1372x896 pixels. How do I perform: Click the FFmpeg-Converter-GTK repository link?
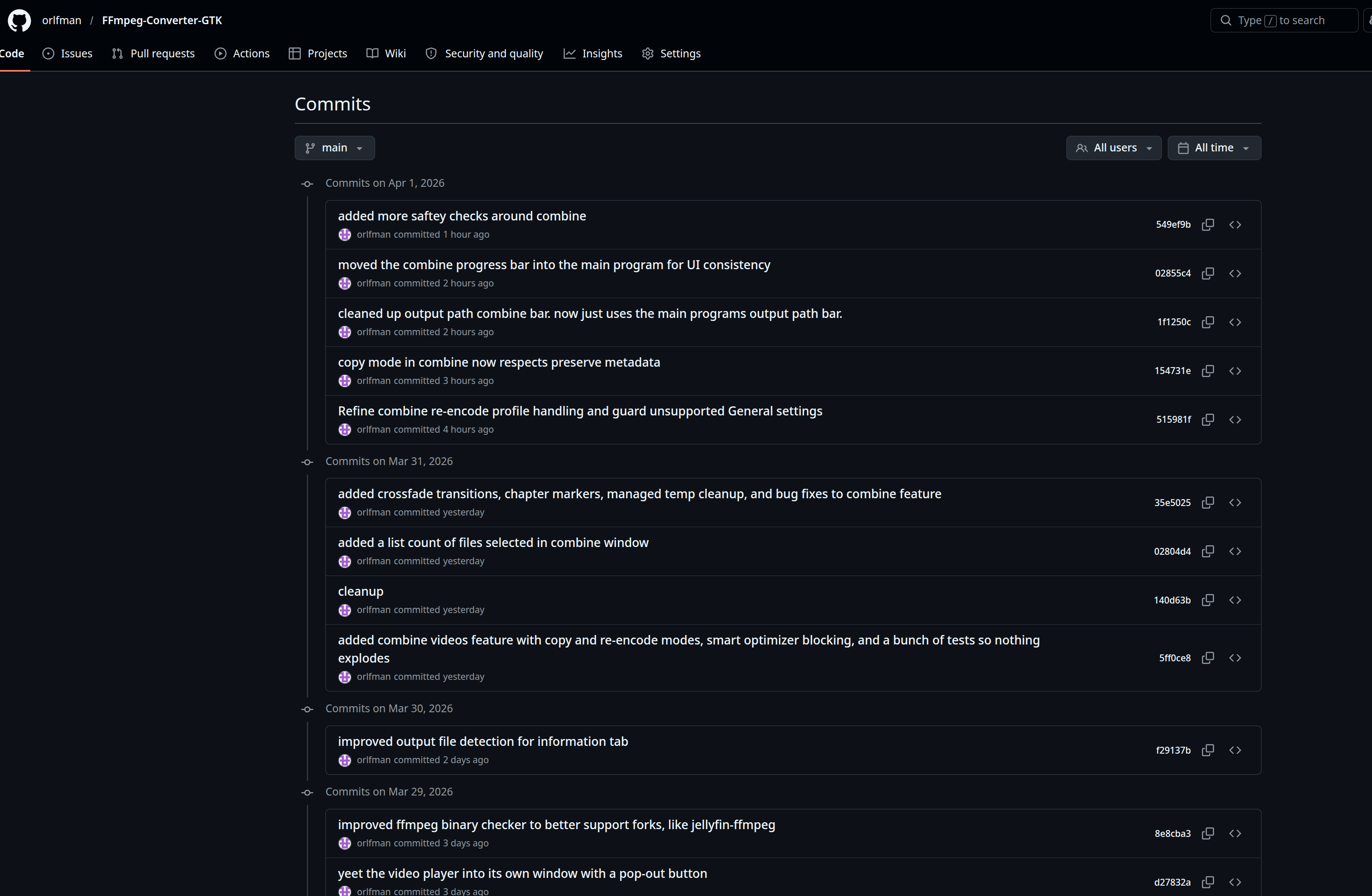[161, 20]
